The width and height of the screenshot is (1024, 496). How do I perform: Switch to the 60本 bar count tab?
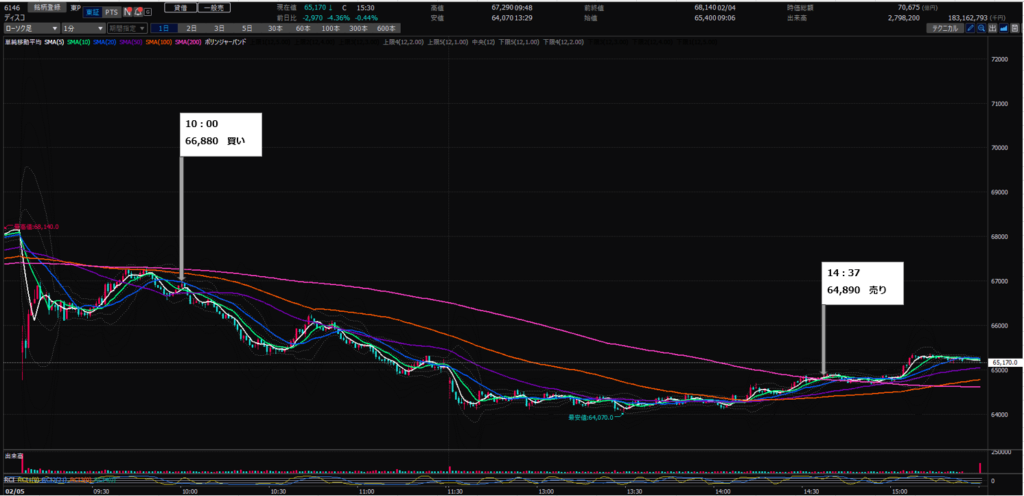(x=303, y=29)
